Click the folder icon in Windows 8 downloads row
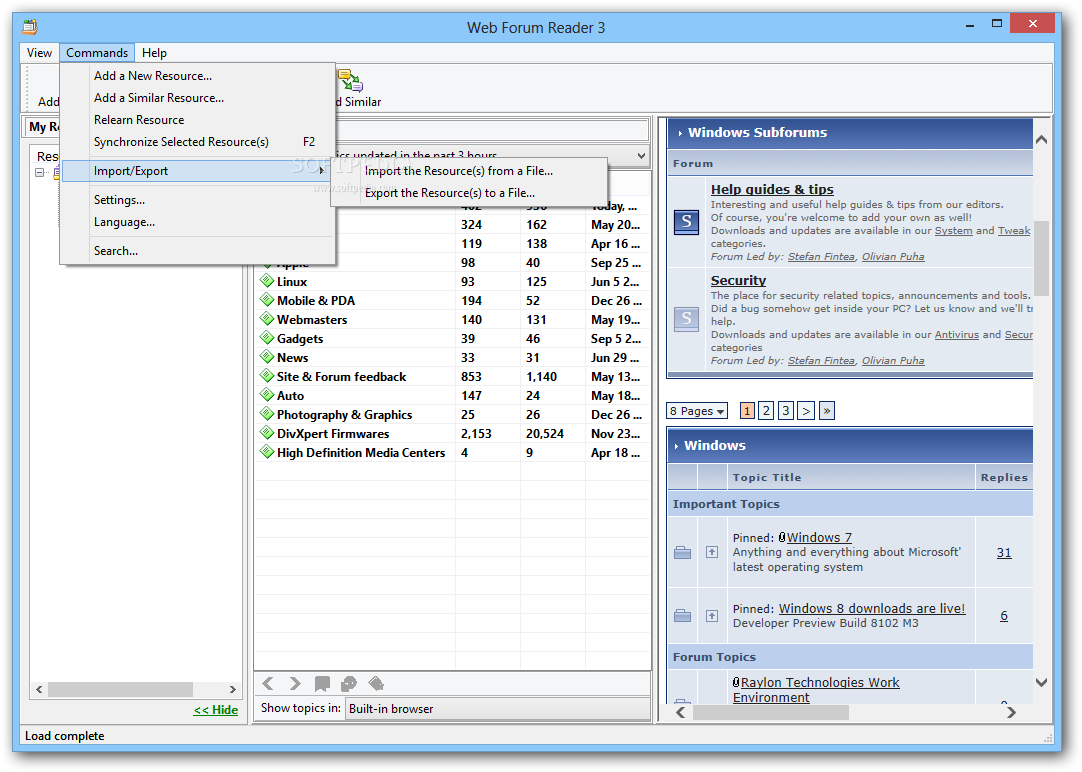The height and width of the screenshot is (772, 1082). (682, 615)
